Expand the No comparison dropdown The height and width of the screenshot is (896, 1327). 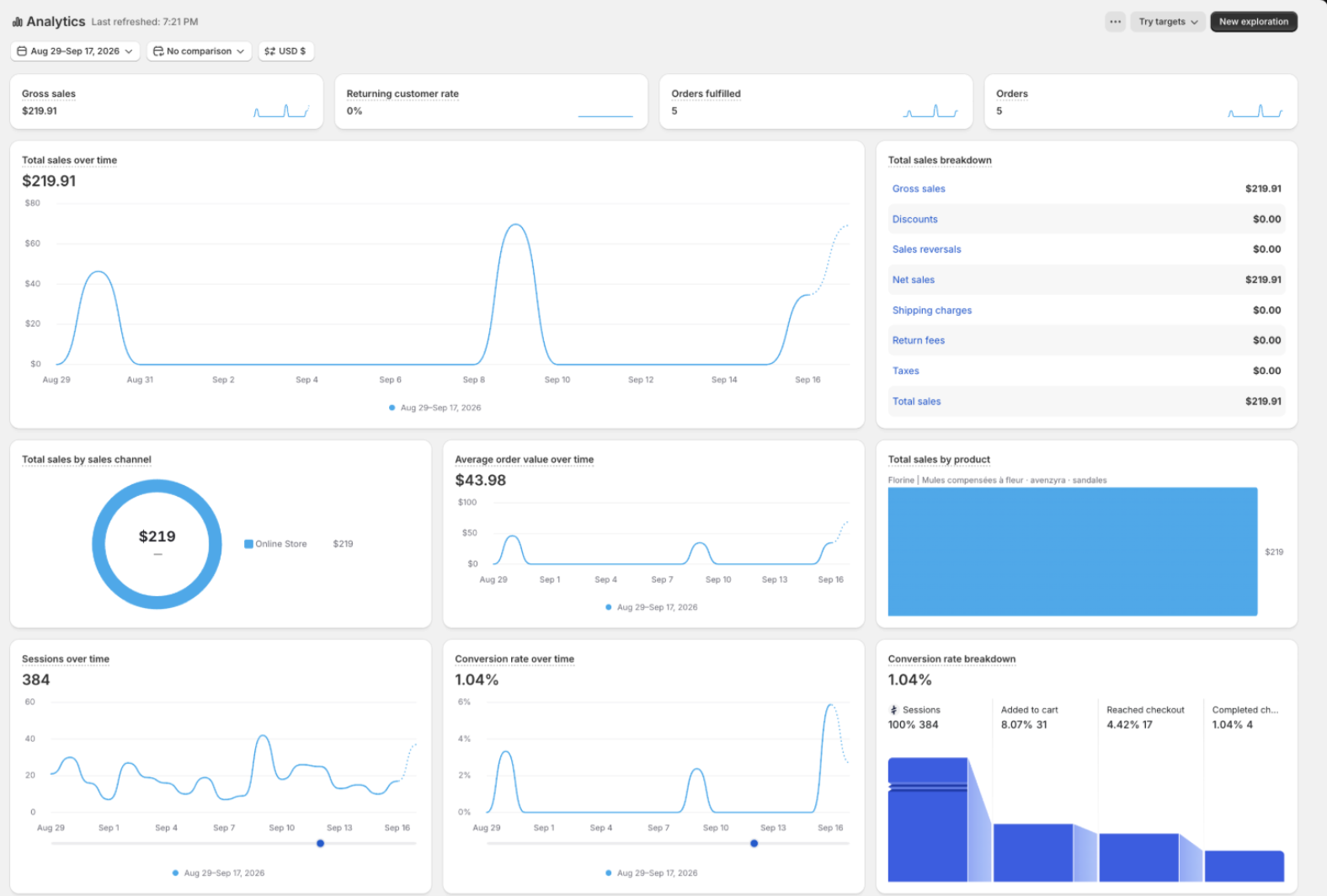(200, 51)
